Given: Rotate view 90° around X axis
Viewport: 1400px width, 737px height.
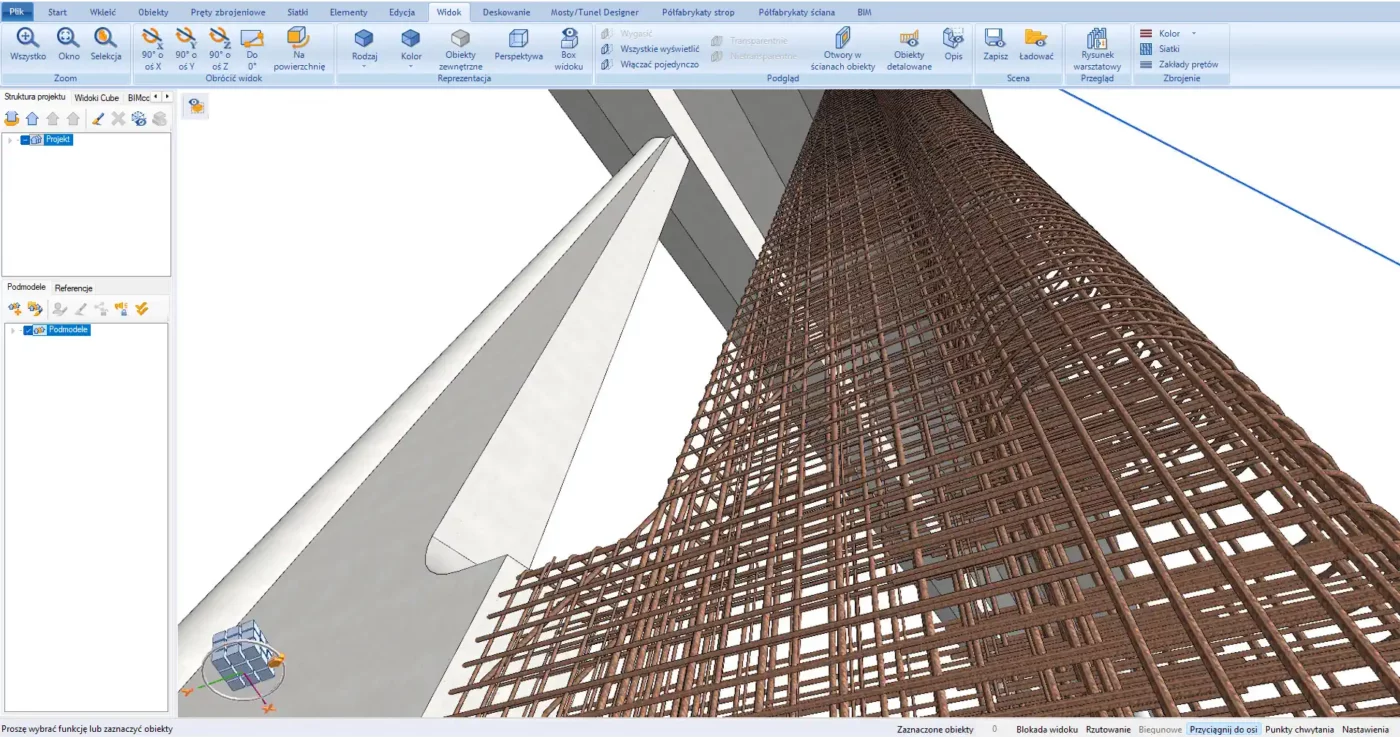Looking at the screenshot, I should click(x=152, y=47).
